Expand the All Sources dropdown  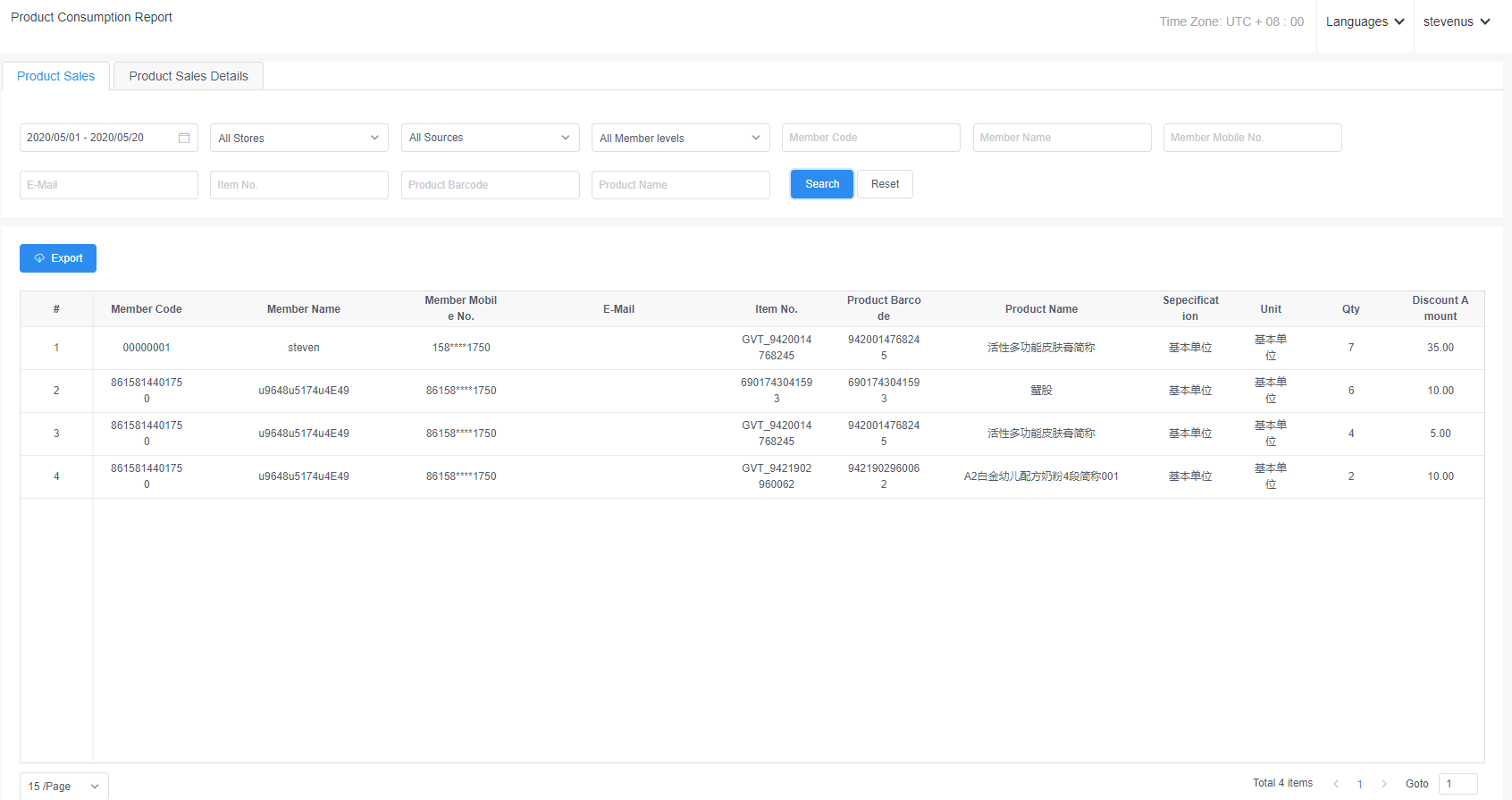(490, 138)
